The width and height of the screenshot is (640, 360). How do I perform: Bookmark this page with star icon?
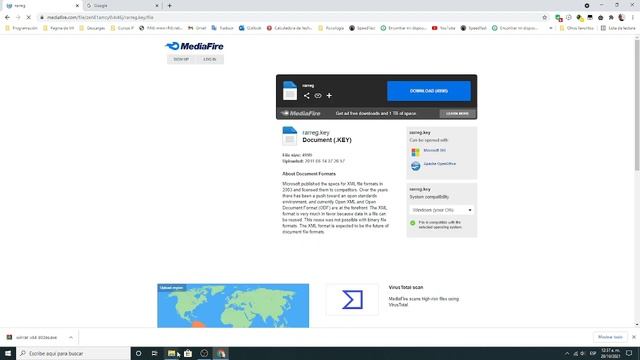[544, 18]
